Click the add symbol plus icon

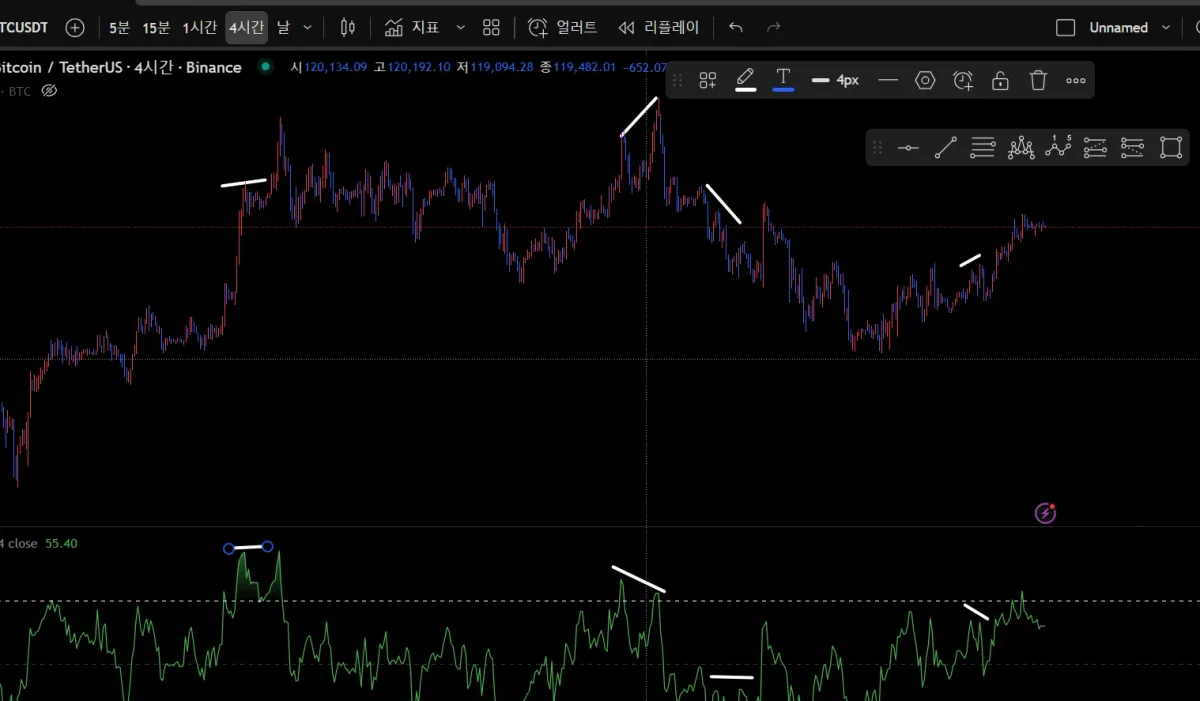pyautogui.click(x=75, y=28)
